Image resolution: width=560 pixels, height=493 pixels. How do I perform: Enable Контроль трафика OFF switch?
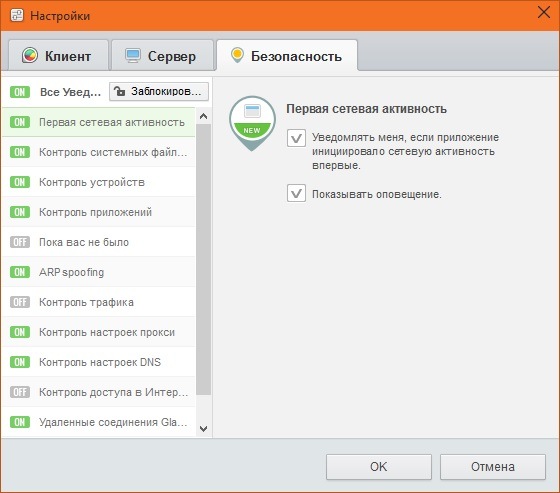[20, 302]
